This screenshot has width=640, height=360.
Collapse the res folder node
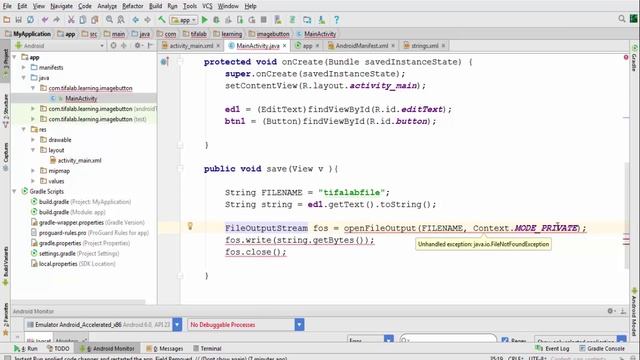pos(24,129)
